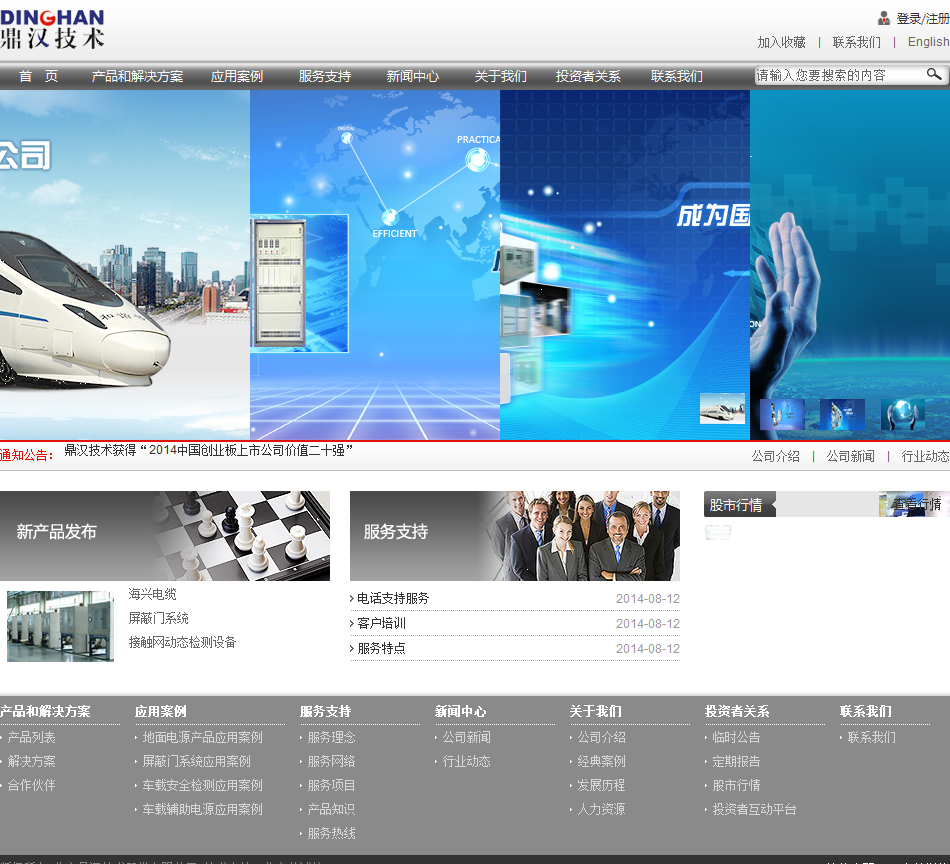Click footer link 解决方案
This screenshot has width=950, height=864.
[32, 762]
